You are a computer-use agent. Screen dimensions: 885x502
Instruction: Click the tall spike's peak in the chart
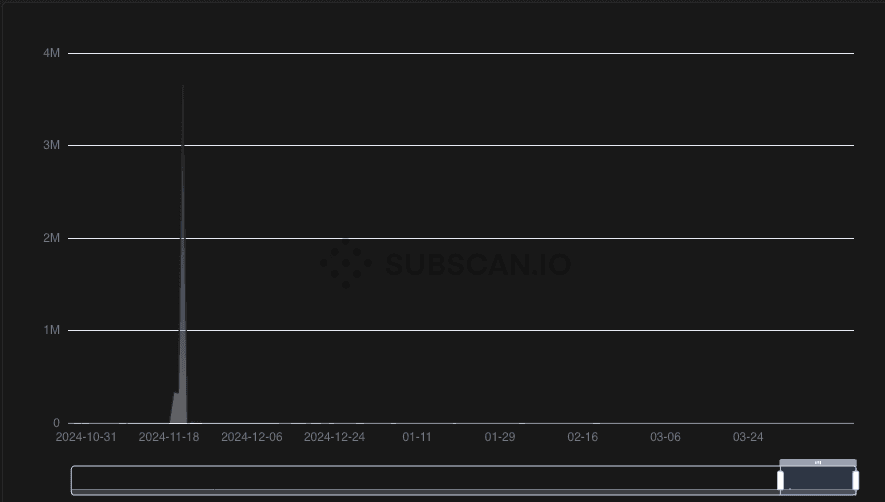pyautogui.click(x=183, y=89)
